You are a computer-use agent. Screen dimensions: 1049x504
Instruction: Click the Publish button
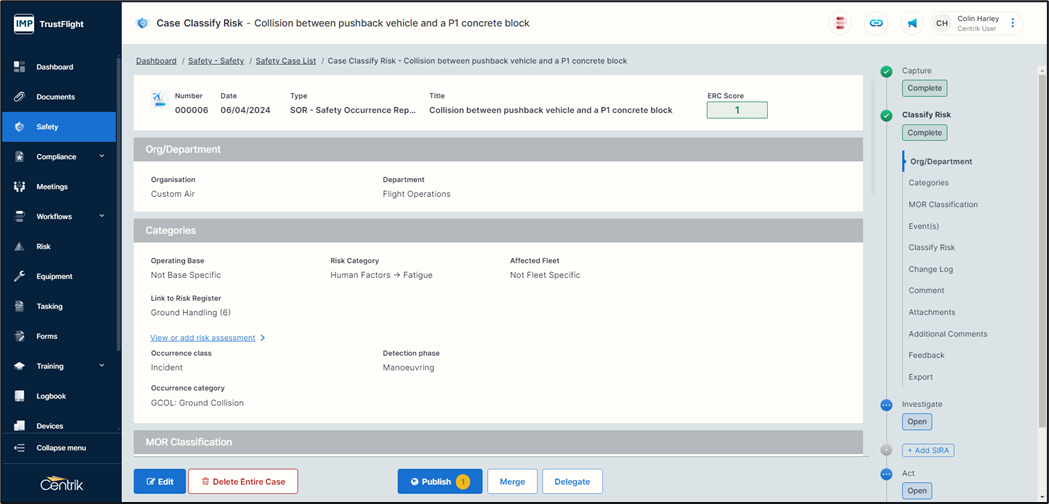click(439, 481)
